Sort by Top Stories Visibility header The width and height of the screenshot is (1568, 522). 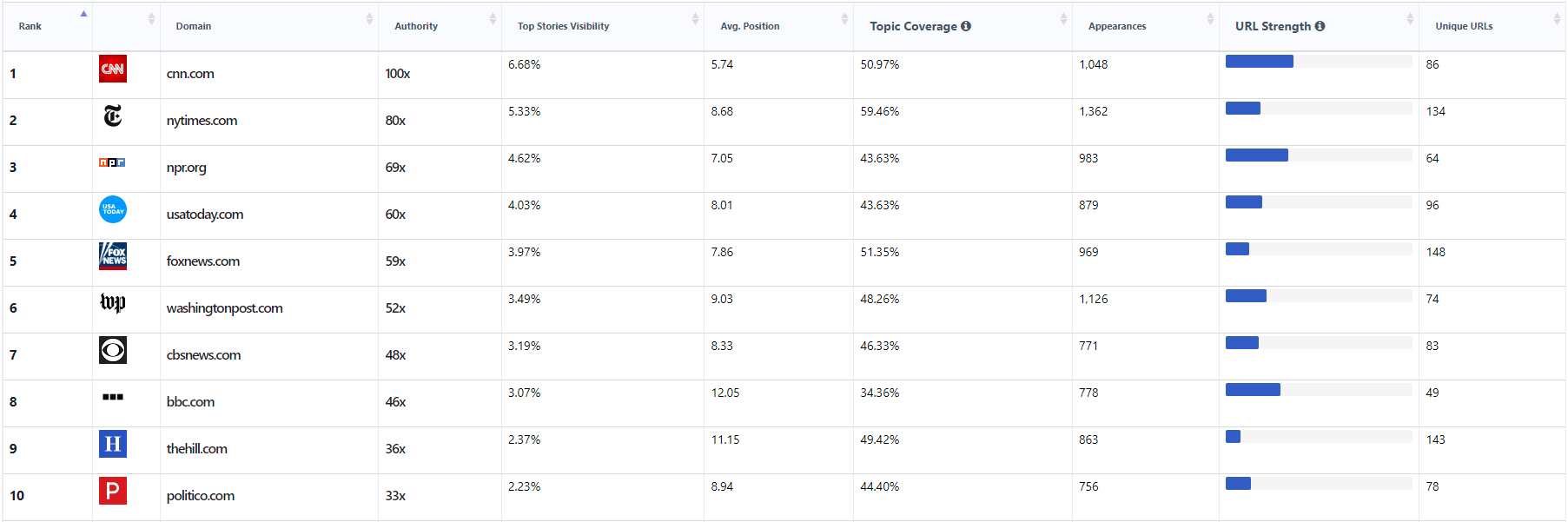(x=603, y=26)
